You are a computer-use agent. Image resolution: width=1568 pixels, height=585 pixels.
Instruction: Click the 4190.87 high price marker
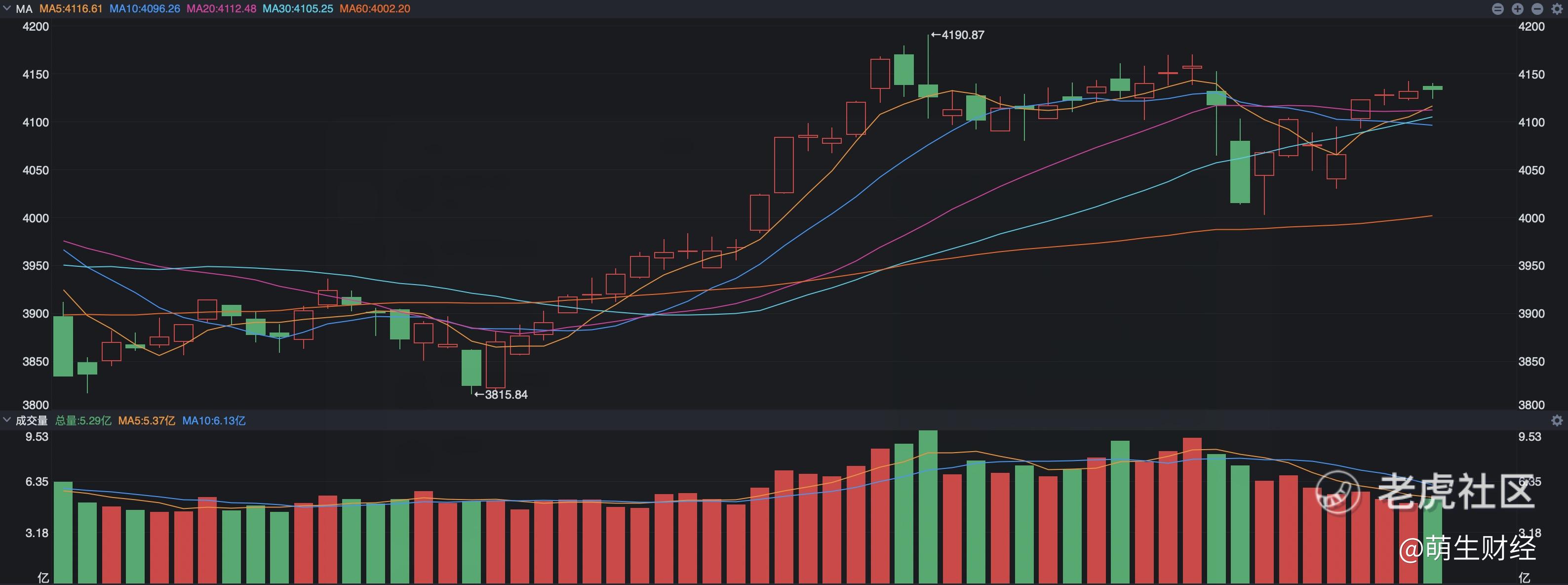(x=957, y=36)
